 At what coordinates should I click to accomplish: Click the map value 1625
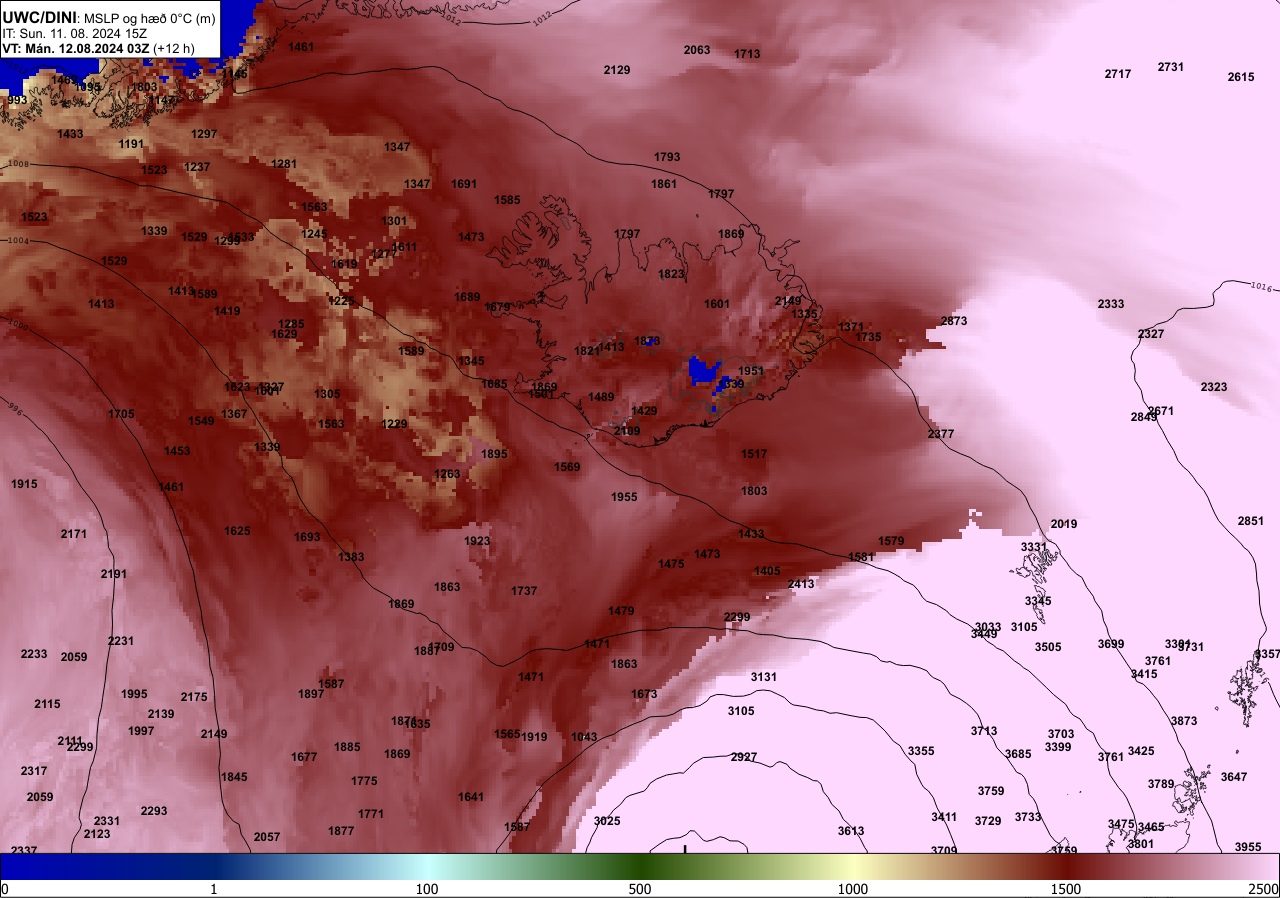[x=237, y=531]
